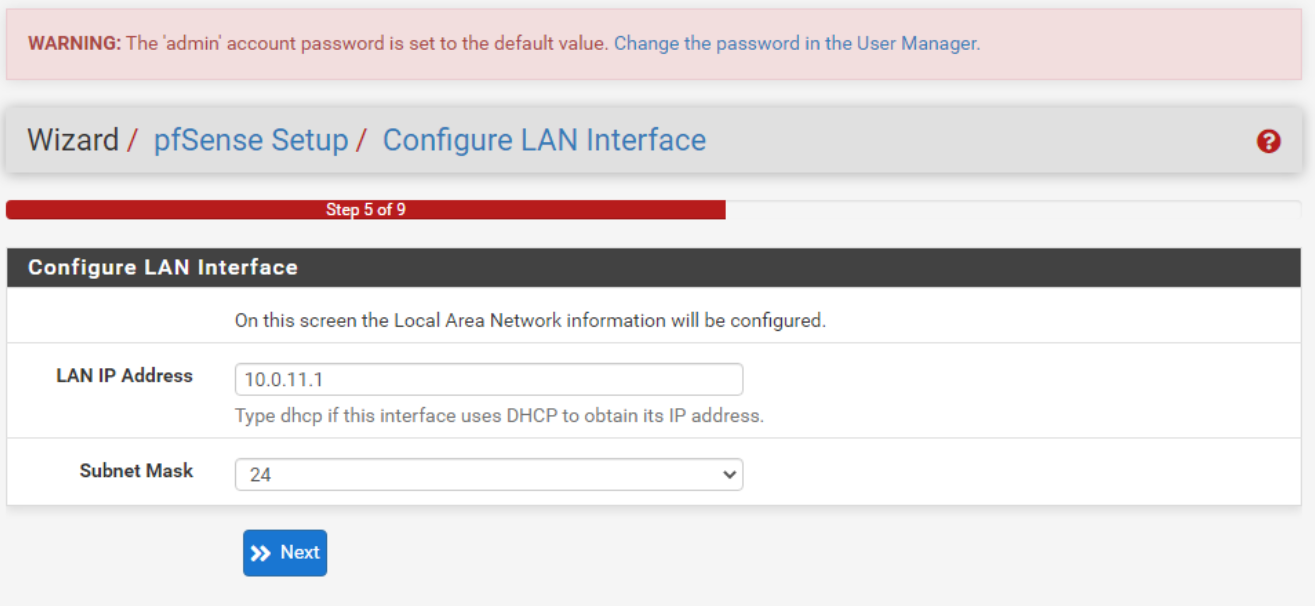1315x606 pixels.
Task: Click the LAN IP Address label
Action: coord(124,376)
